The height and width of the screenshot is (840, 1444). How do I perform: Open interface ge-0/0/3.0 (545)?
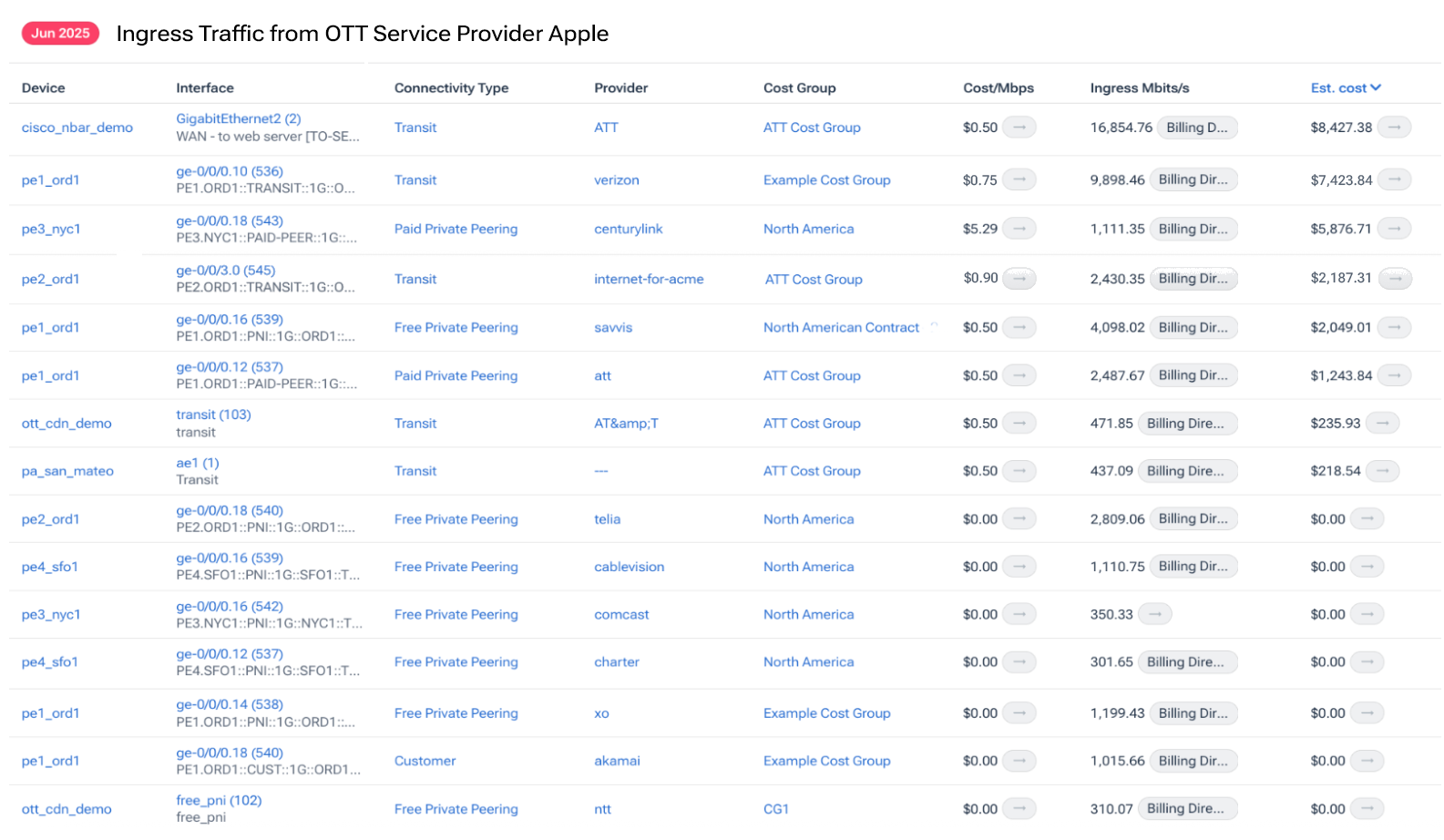[x=225, y=271]
